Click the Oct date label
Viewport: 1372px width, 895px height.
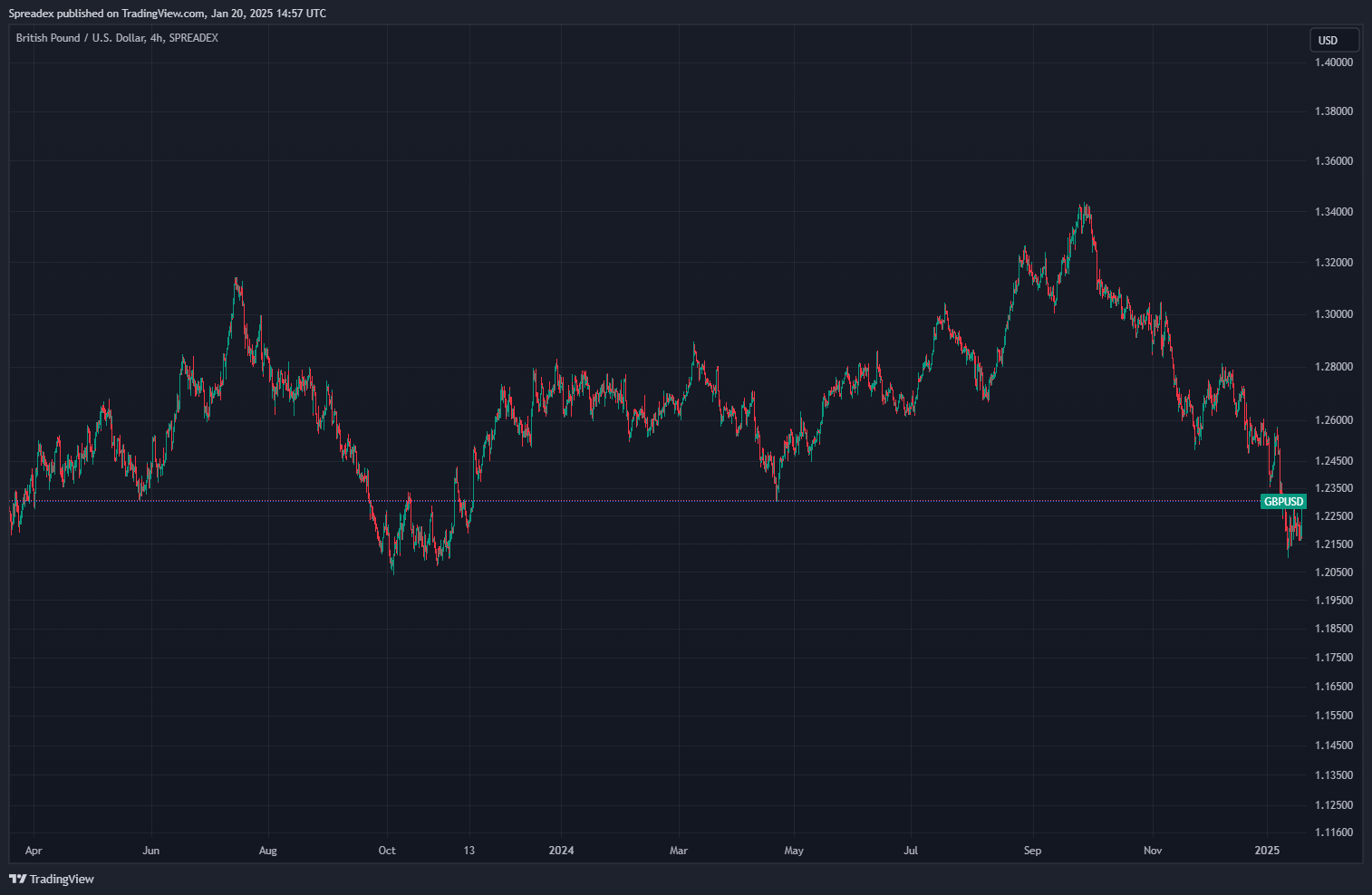point(387,851)
